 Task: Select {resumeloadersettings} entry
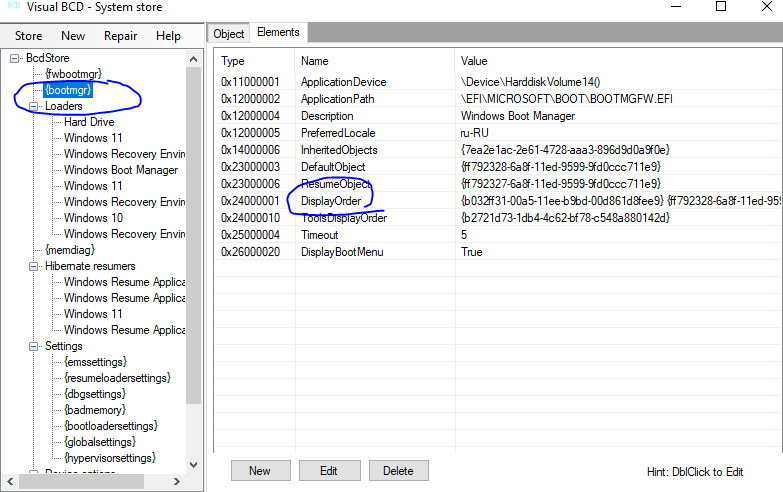[117, 378]
